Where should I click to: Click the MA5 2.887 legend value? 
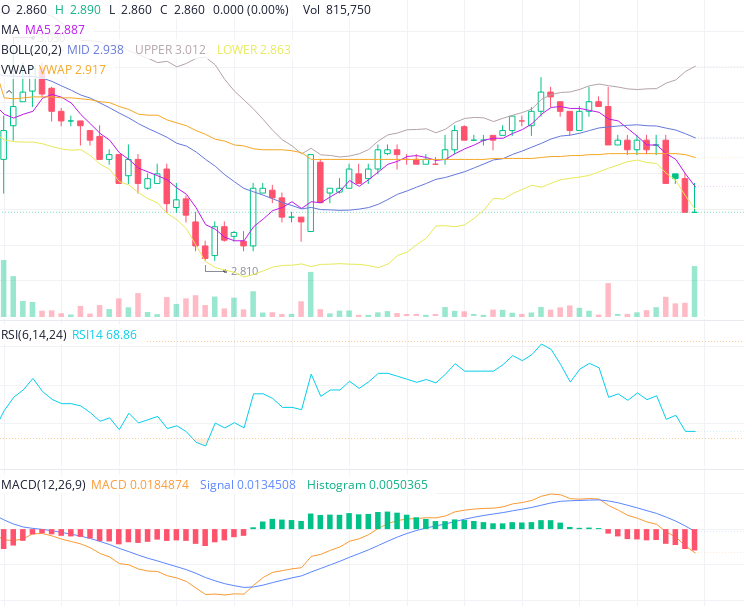click(55, 30)
